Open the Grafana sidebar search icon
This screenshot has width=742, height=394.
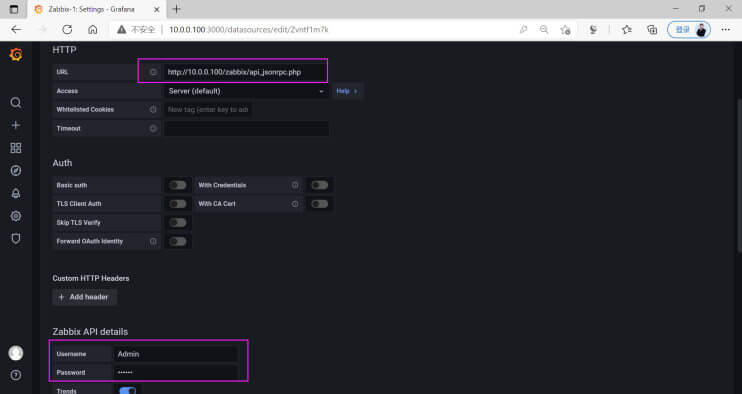[x=16, y=103]
